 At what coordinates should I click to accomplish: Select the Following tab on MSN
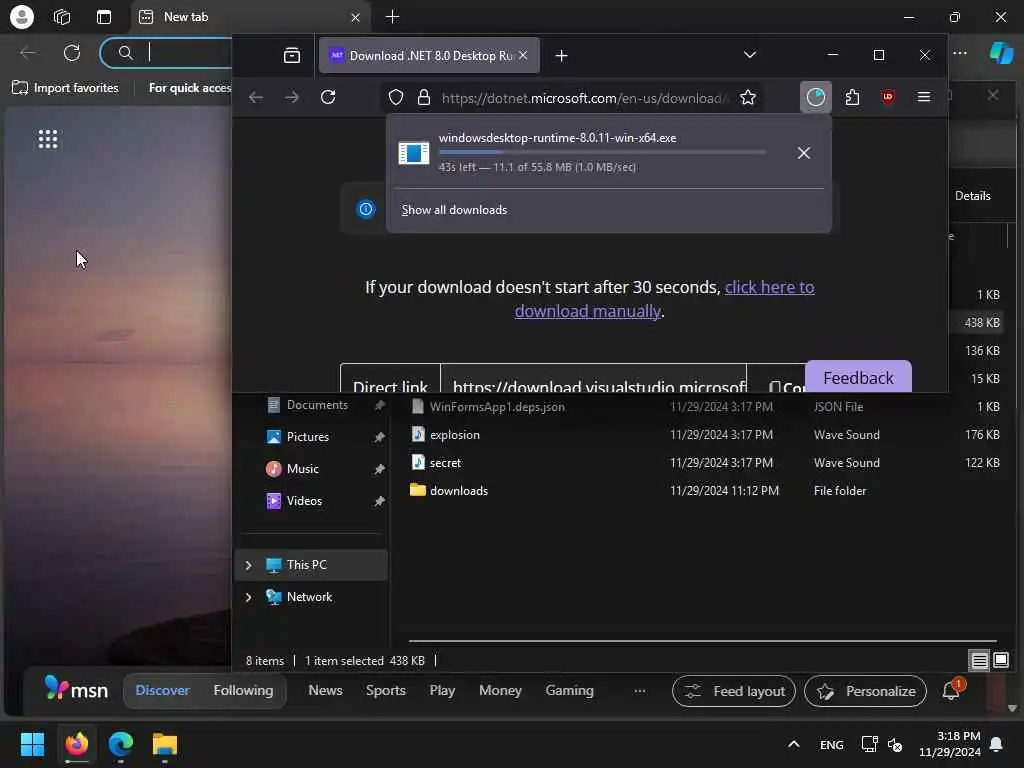243,690
